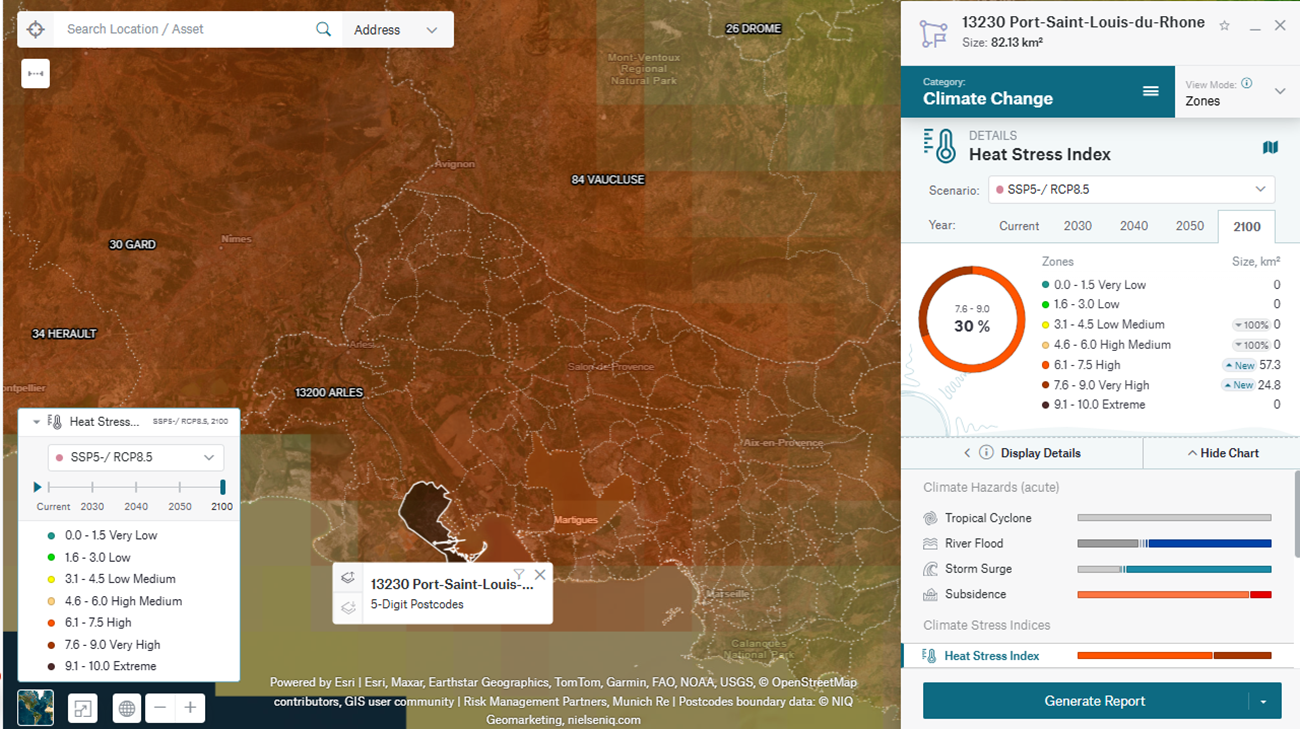Viewport: 1300px width, 730px height.
Task: Open the Subsidence hazard icon
Action: (929, 594)
